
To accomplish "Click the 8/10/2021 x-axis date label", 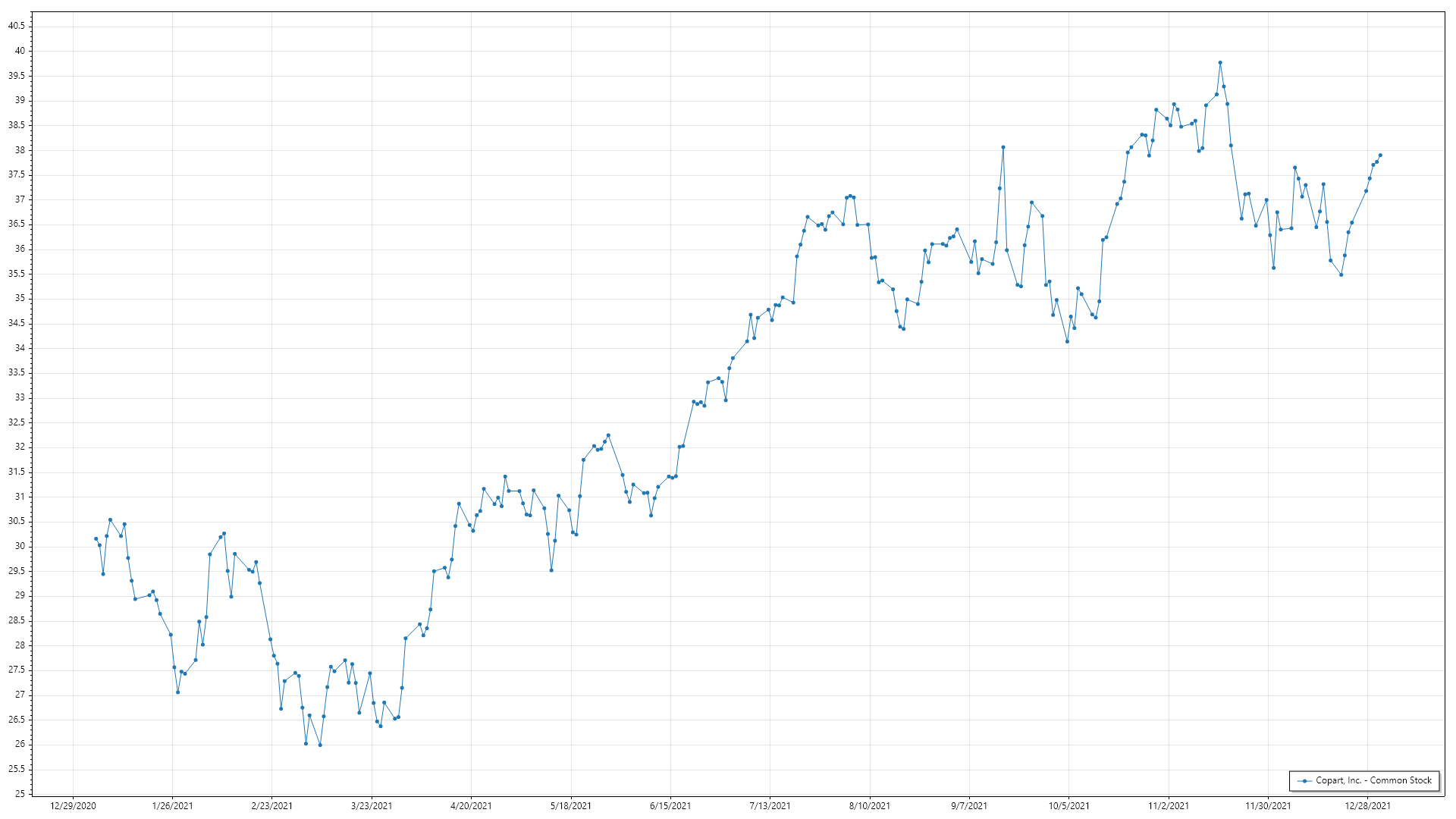I will pyautogui.click(x=869, y=805).
